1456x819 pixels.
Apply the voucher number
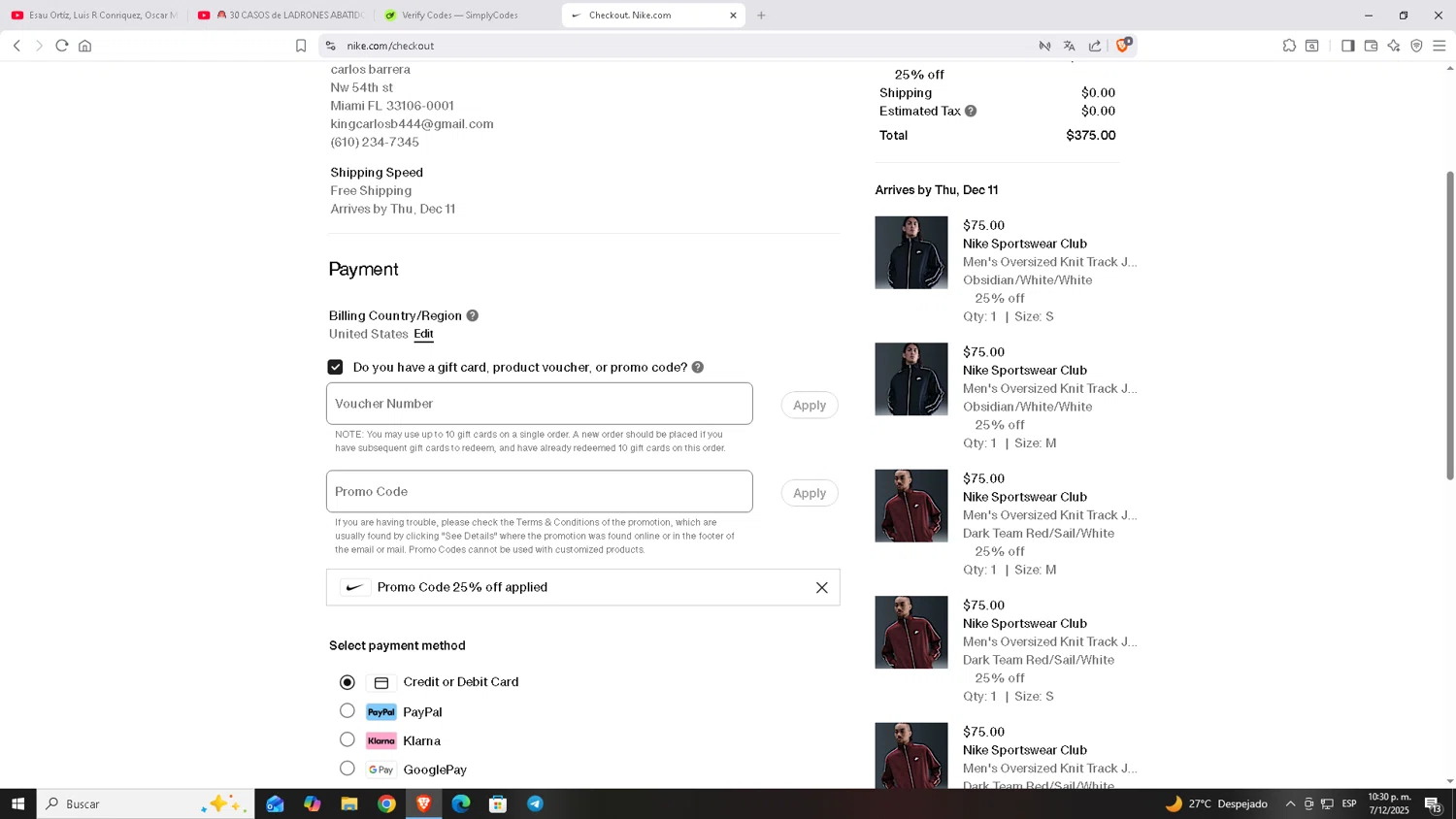click(x=810, y=405)
